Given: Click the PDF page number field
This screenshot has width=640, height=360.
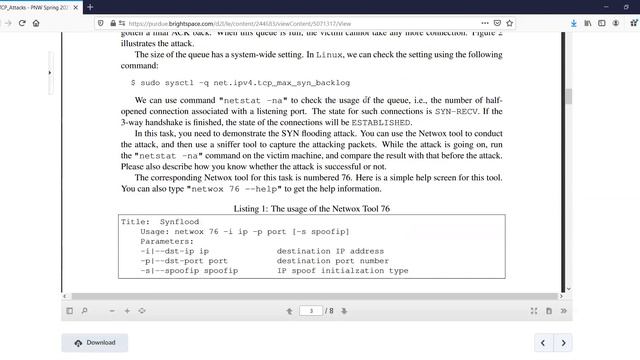Looking at the screenshot, I should point(311,311).
